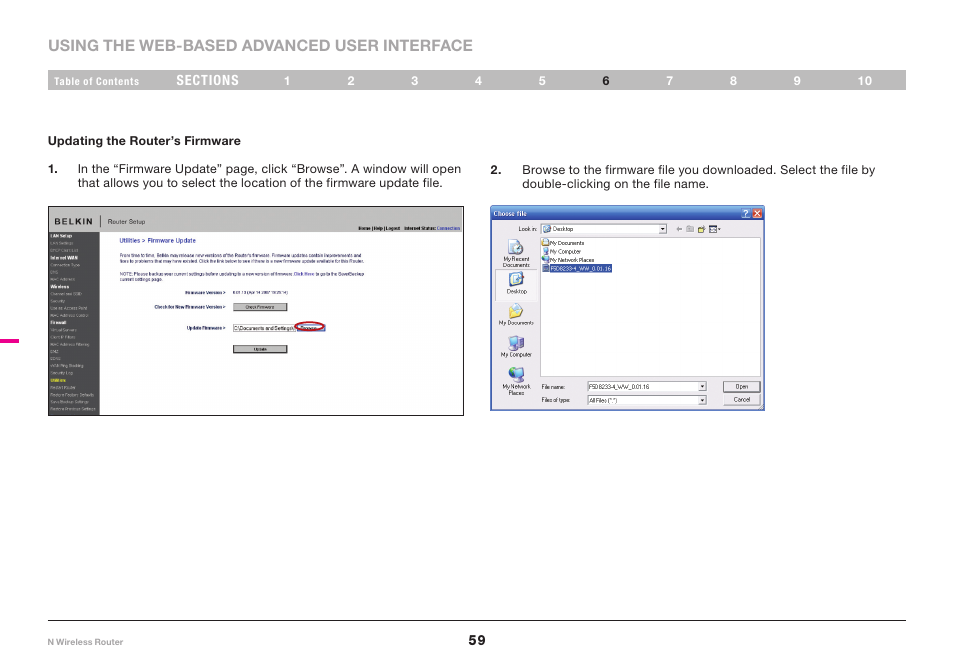Open DHCP Client List in sidebar
Viewport: 954px width, 668px height.
(64, 251)
